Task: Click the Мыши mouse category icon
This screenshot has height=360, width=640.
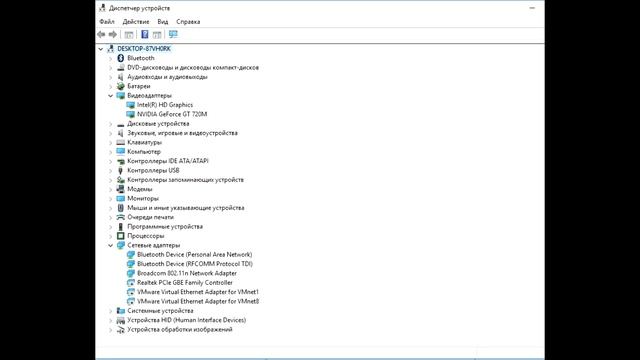Action: pyautogui.click(x=120, y=208)
